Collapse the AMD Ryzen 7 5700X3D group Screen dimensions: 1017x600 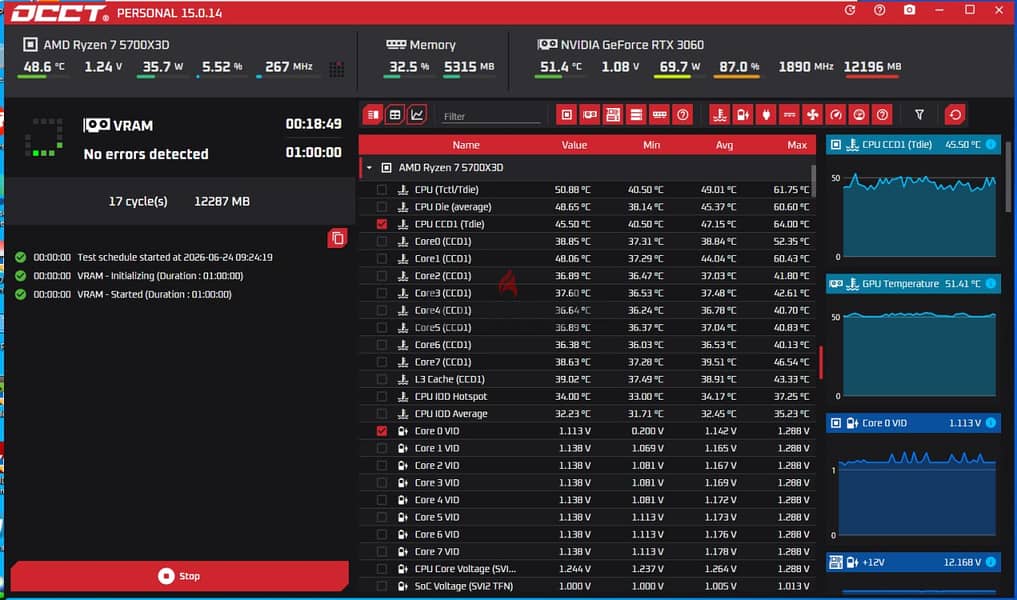point(369,167)
